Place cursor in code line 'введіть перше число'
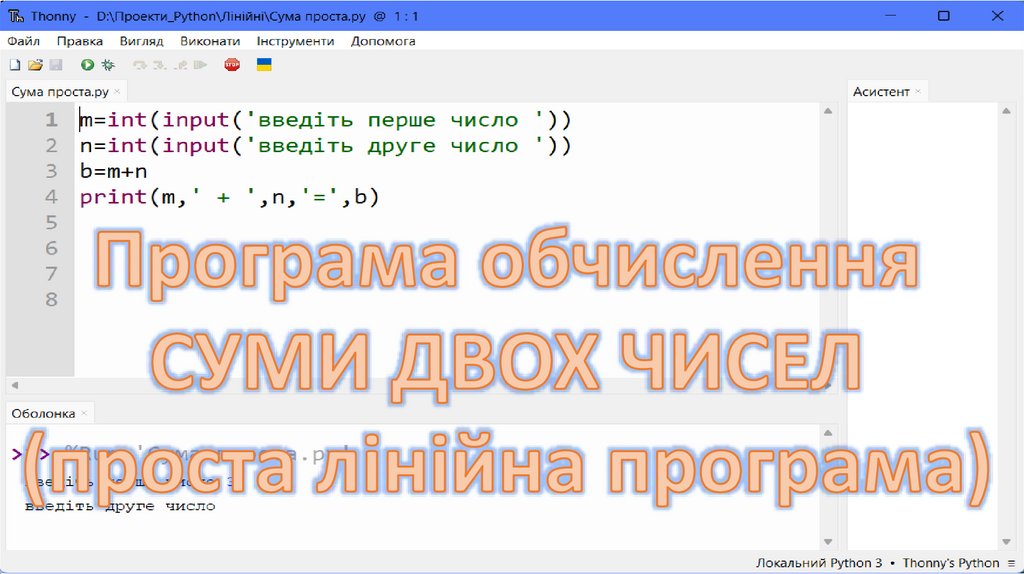This screenshot has width=1024, height=574. pos(325,120)
